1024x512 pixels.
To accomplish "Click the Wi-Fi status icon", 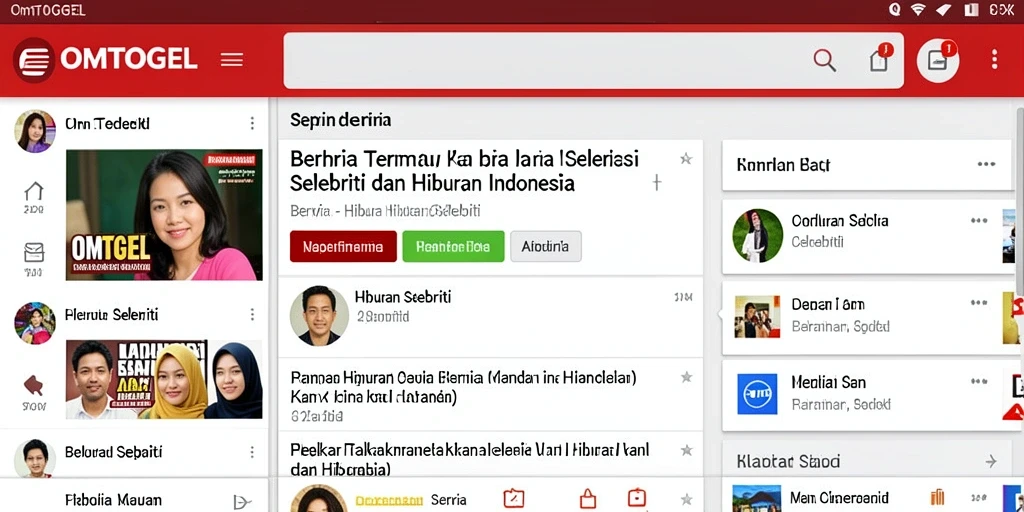I will click(x=918, y=10).
